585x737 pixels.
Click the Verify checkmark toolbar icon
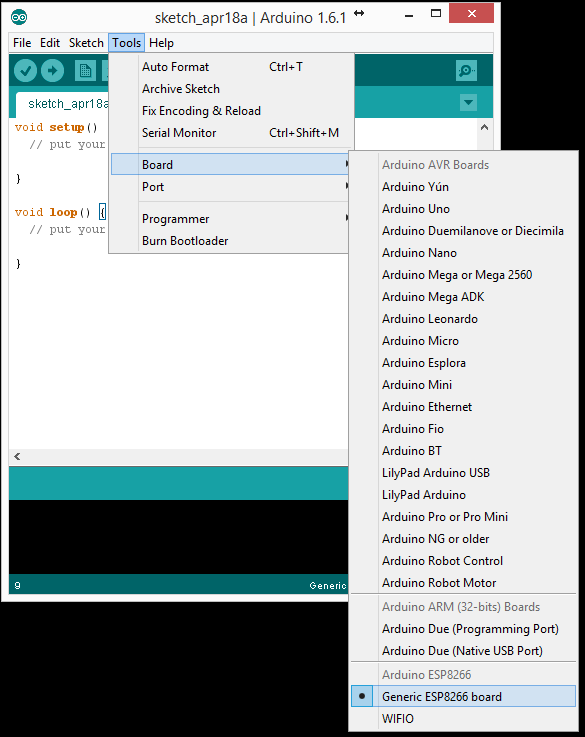pos(25,71)
